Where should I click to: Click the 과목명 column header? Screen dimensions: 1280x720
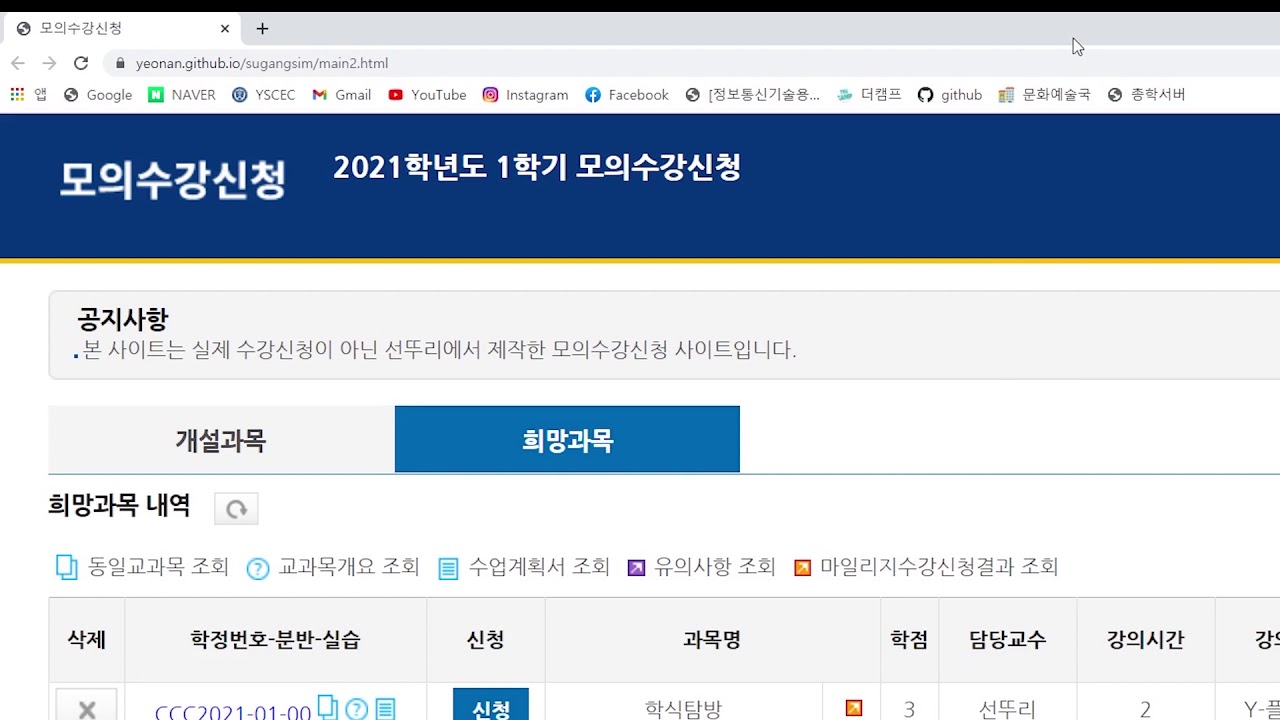[712, 640]
